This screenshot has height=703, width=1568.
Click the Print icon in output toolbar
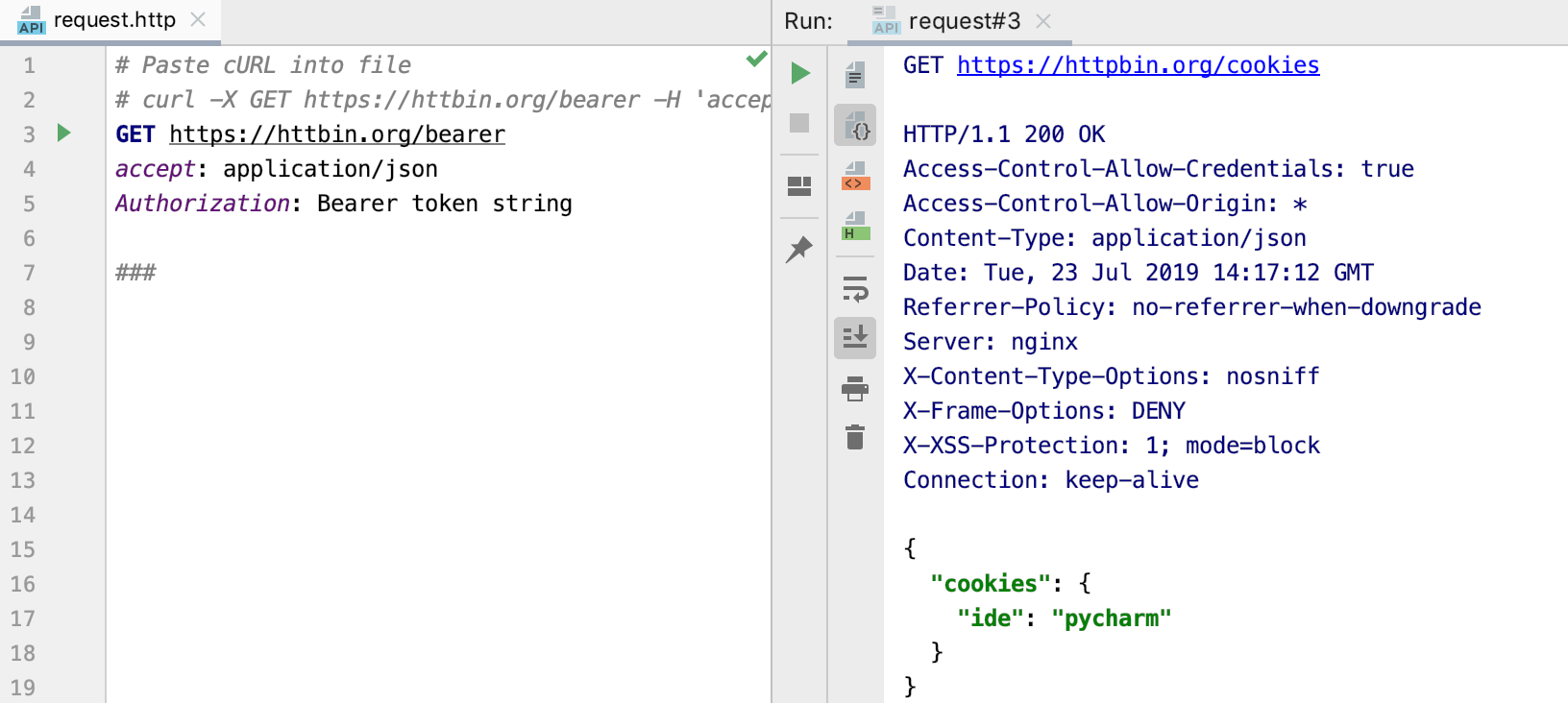tap(855, 389)
